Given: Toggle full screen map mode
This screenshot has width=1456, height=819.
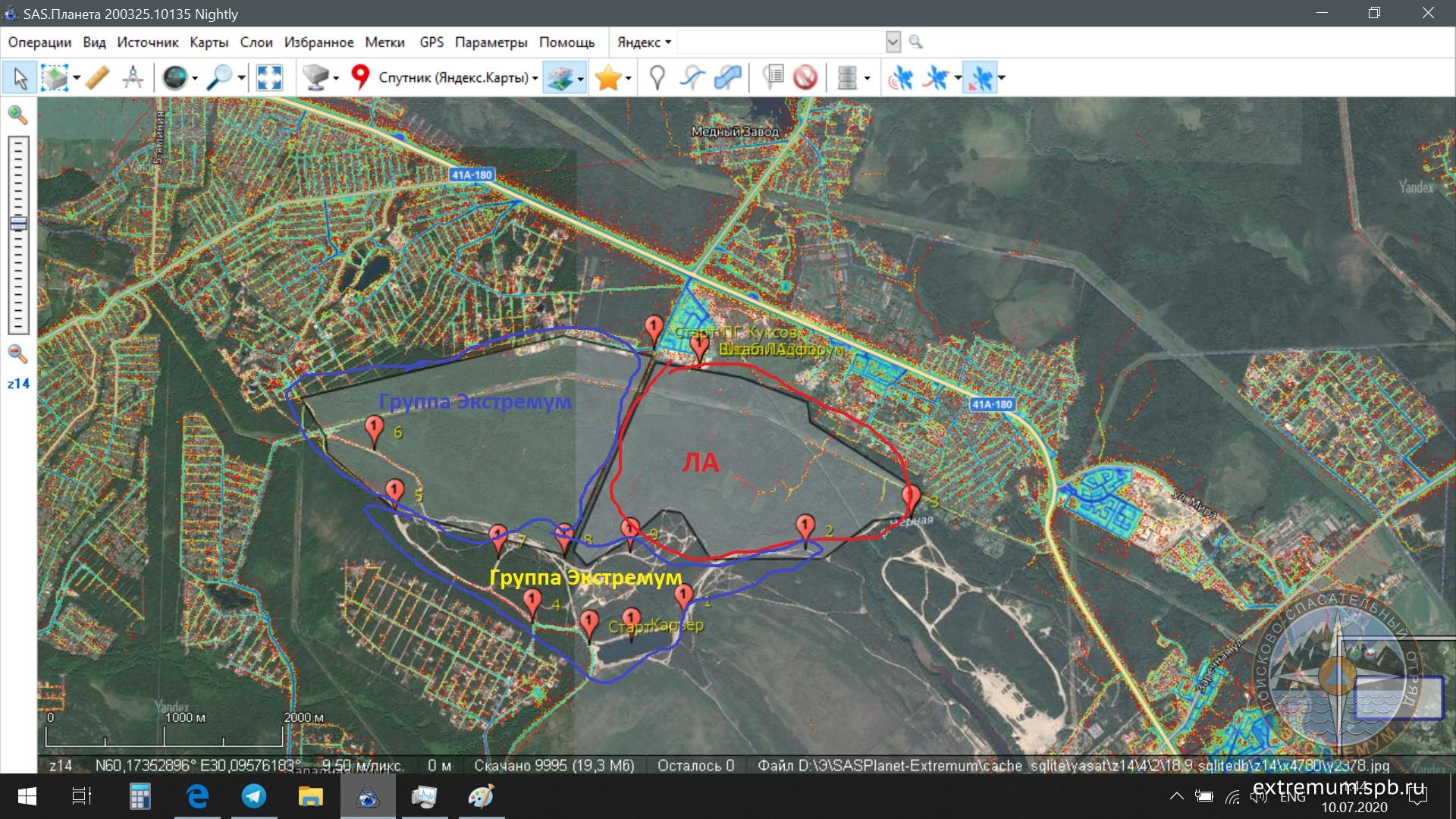Looking at the screenshot, I should (x=270, y=77).
